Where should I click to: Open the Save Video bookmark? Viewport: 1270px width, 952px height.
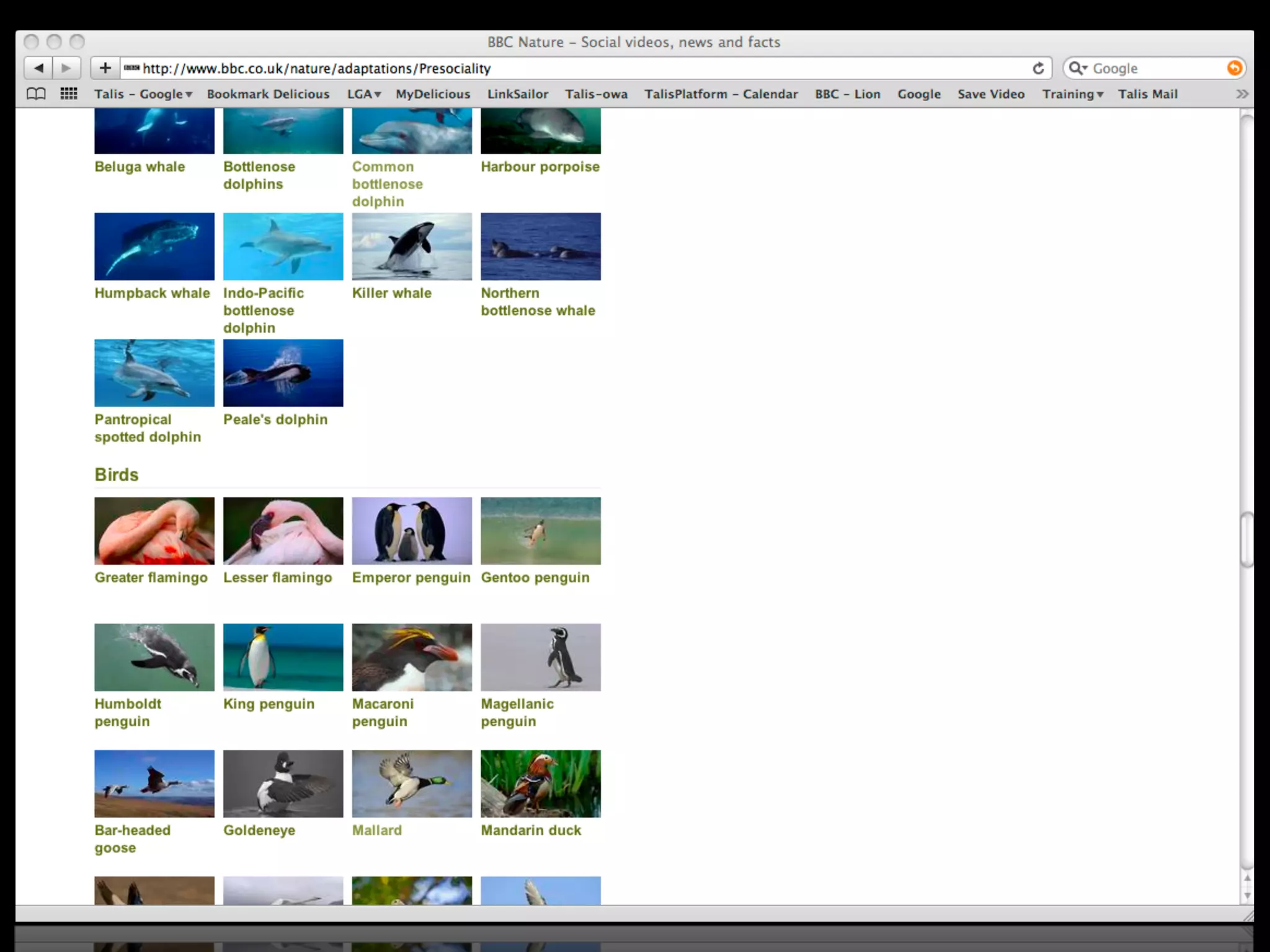990,94
